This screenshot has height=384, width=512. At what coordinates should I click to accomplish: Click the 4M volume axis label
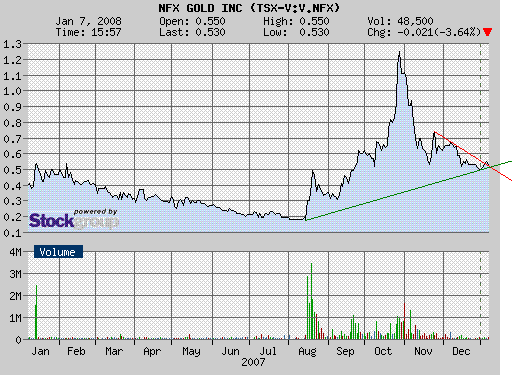point(15,252)
